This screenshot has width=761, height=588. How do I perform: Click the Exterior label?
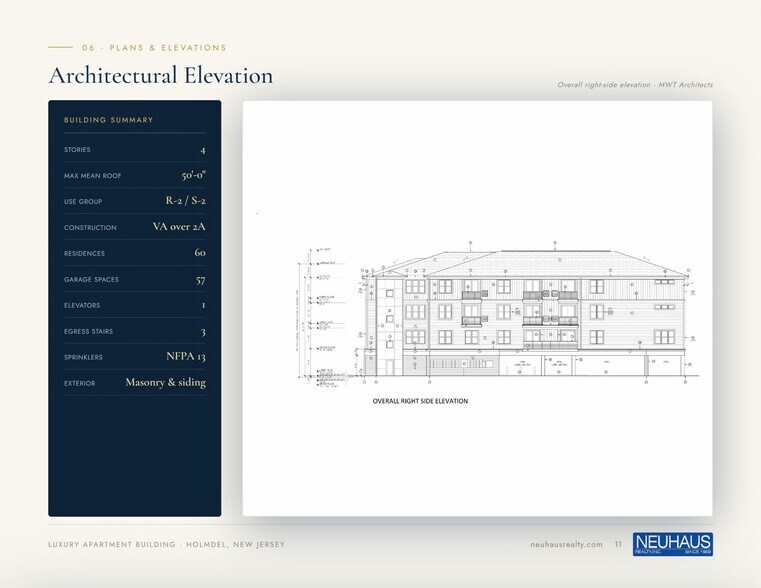pos(80,383)
